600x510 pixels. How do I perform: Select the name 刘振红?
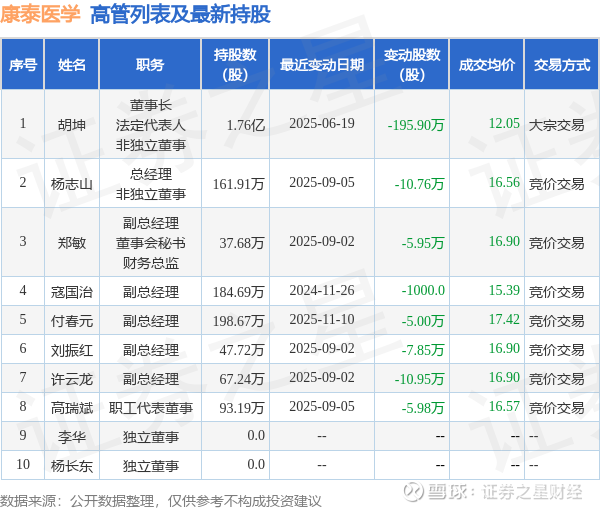pos(72,350)
